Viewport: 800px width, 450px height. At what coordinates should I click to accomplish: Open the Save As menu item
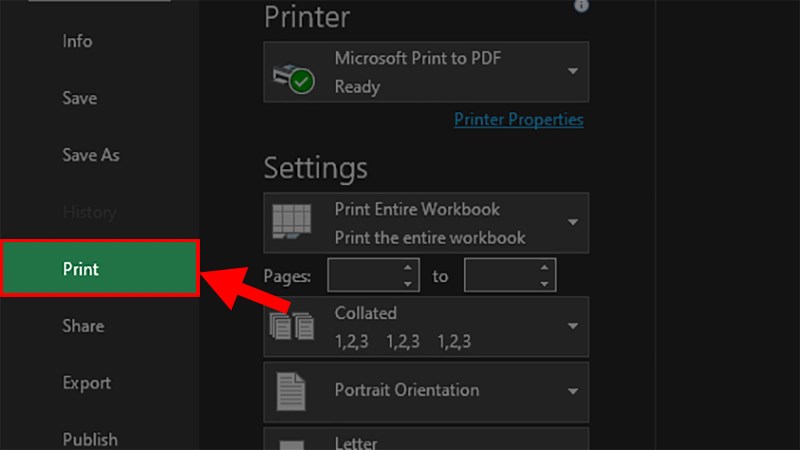91,155
